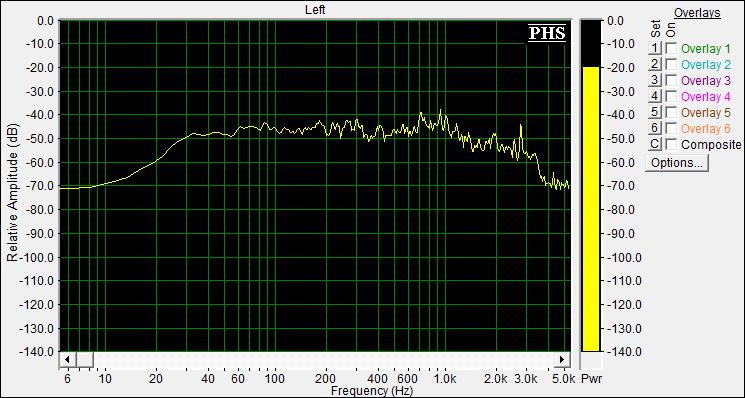Click the yellow Pwr level meter bar
The width and height of the screenshot is (745, 398).
point(591,209)
